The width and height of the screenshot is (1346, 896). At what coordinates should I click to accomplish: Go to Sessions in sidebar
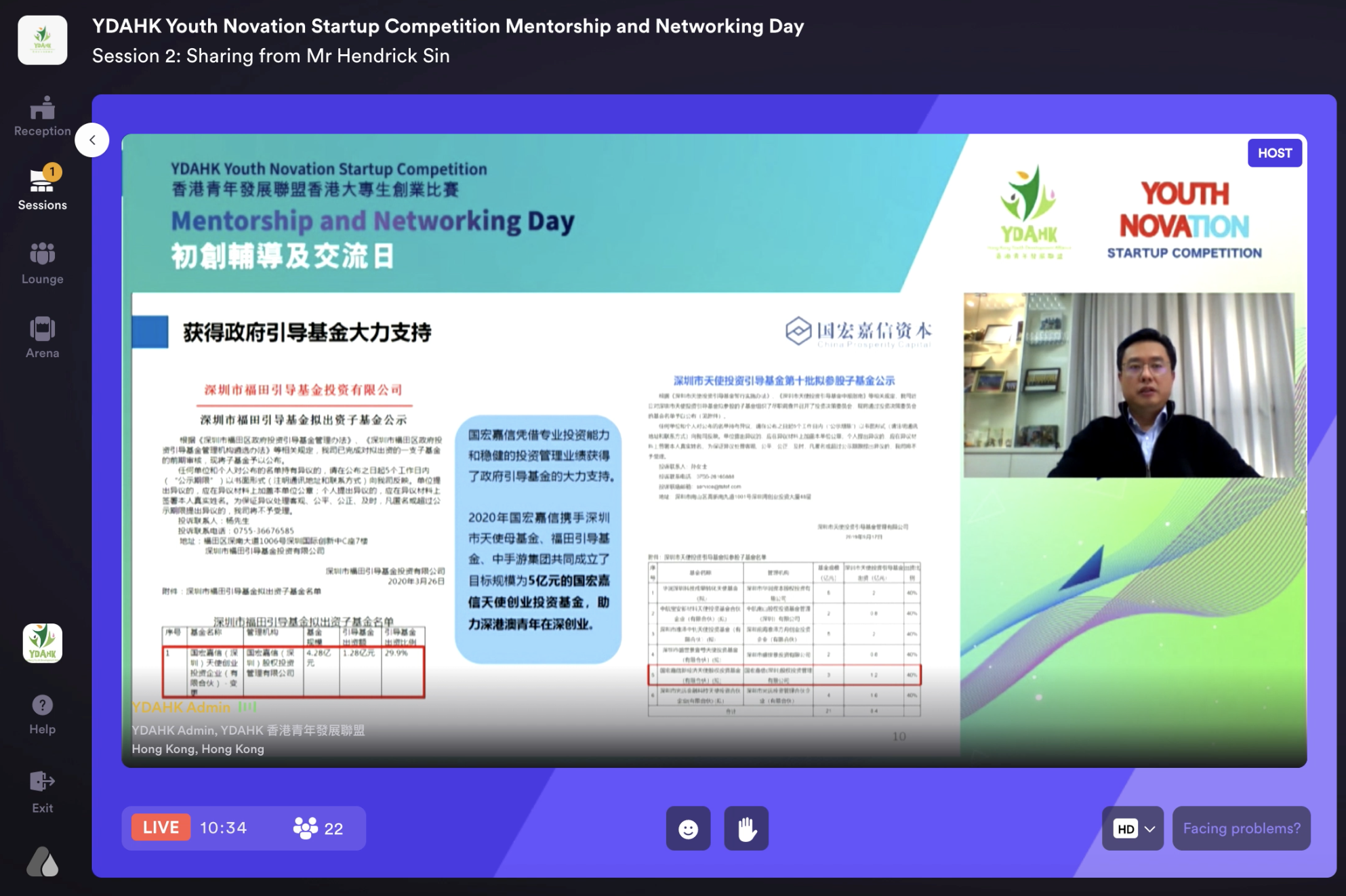(42, 190)
